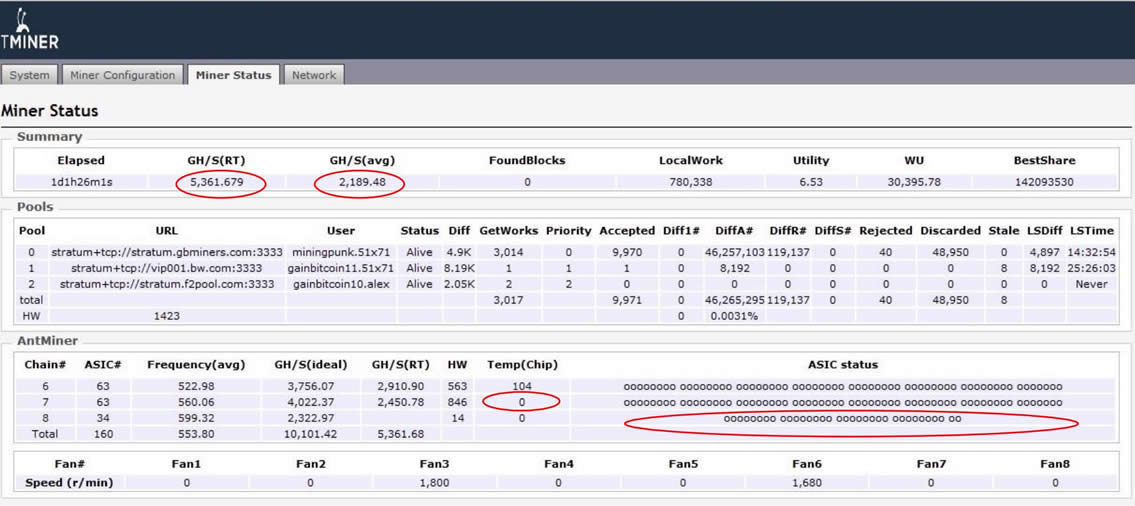The height and width of the screenshot is (506, 1135).
Task: Click the Fan3 speed value 1,800
Action: point(434,482)
